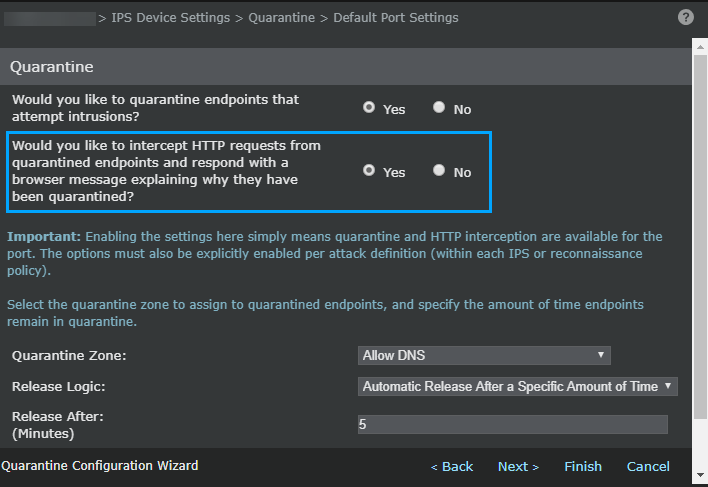Open the help question mark icon
The height and width of the screenshot is (487, 708).
685,17
